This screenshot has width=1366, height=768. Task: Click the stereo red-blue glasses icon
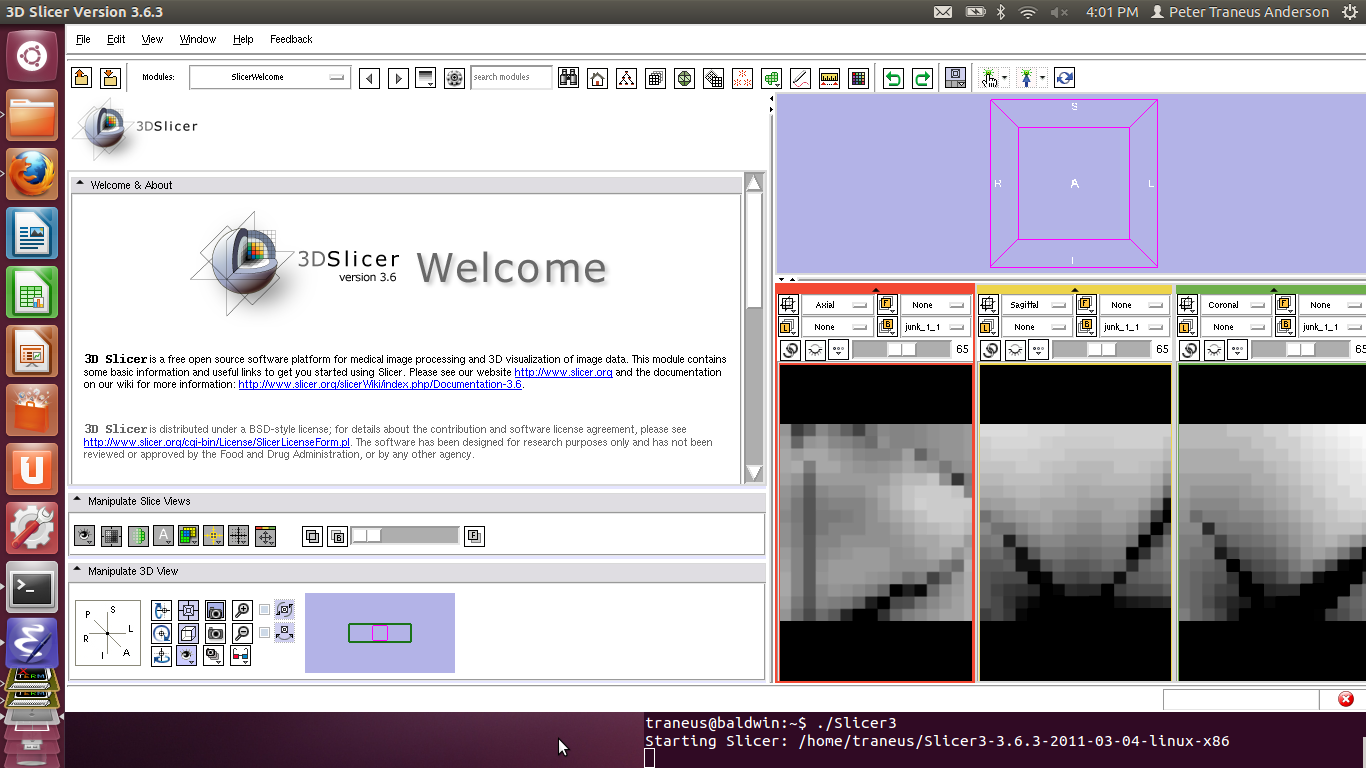coord(240,656)
